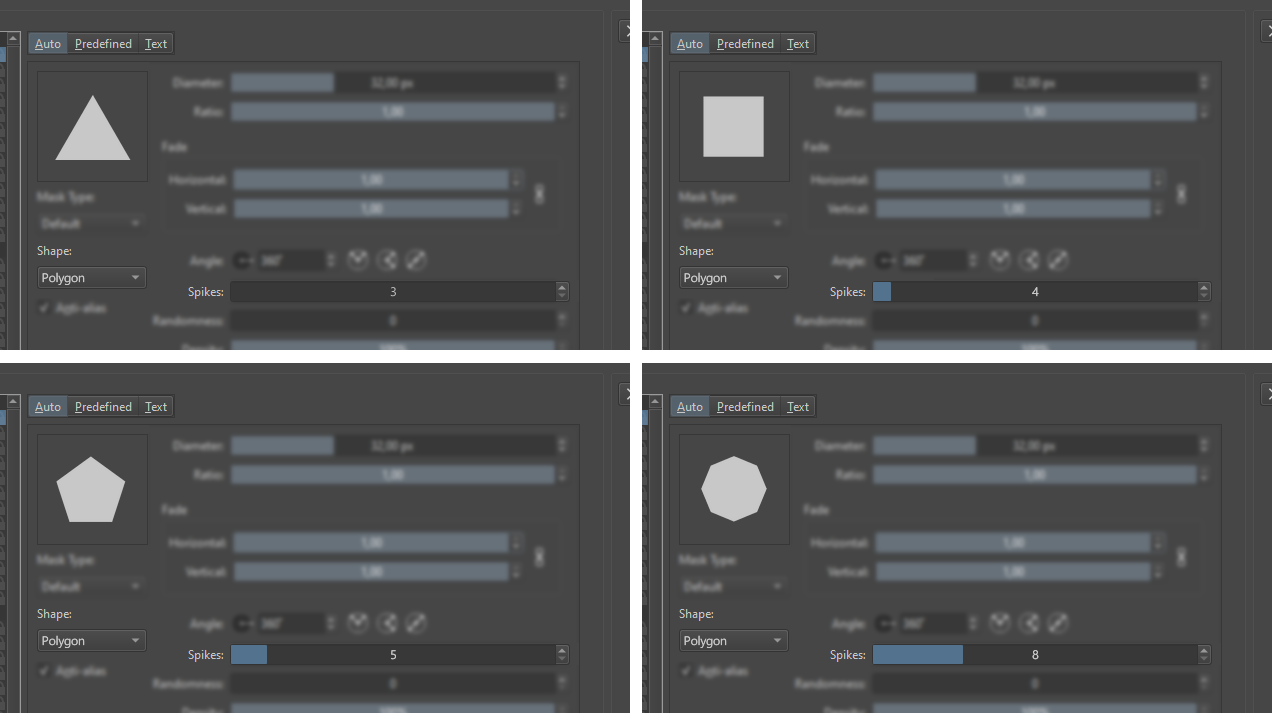Switch to Predefined tab in octagon panel
1272x713 pixels.
coord(745,407)
